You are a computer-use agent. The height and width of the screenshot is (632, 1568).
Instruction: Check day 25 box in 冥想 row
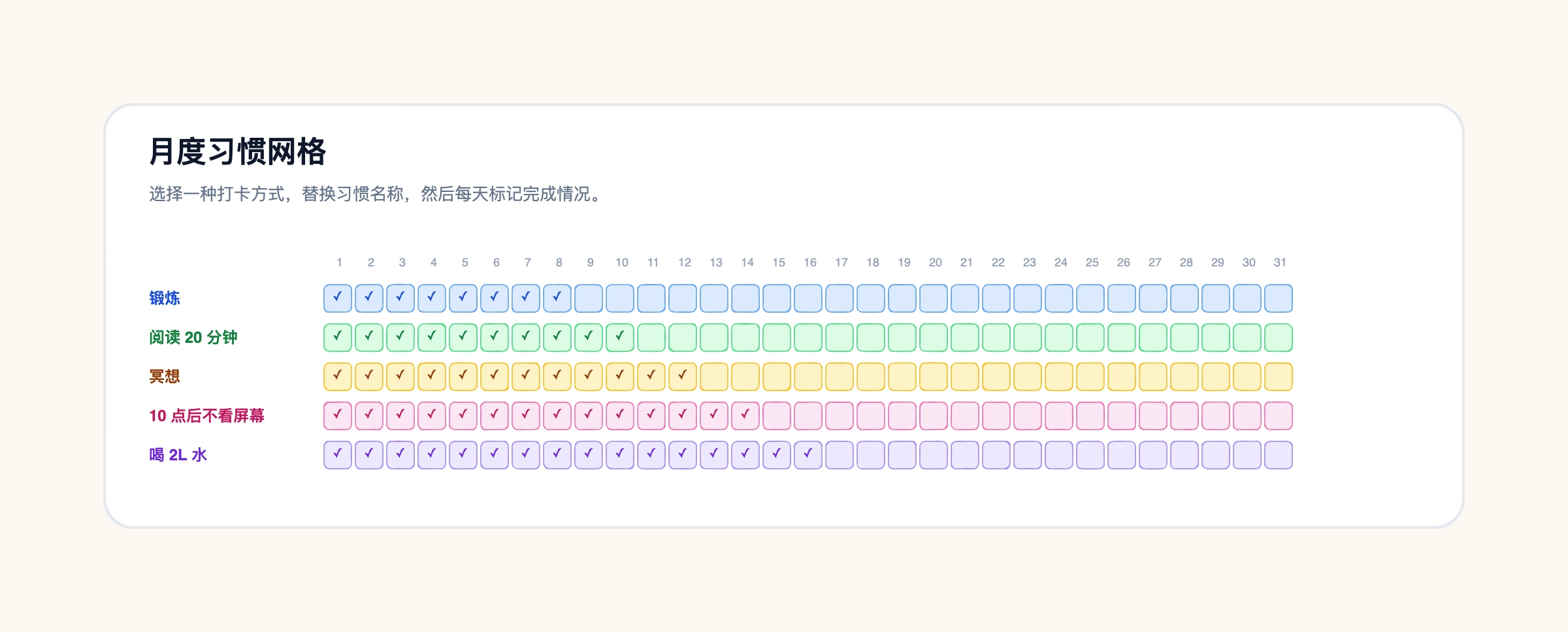pyautogui.click(x=1090, y=377)
